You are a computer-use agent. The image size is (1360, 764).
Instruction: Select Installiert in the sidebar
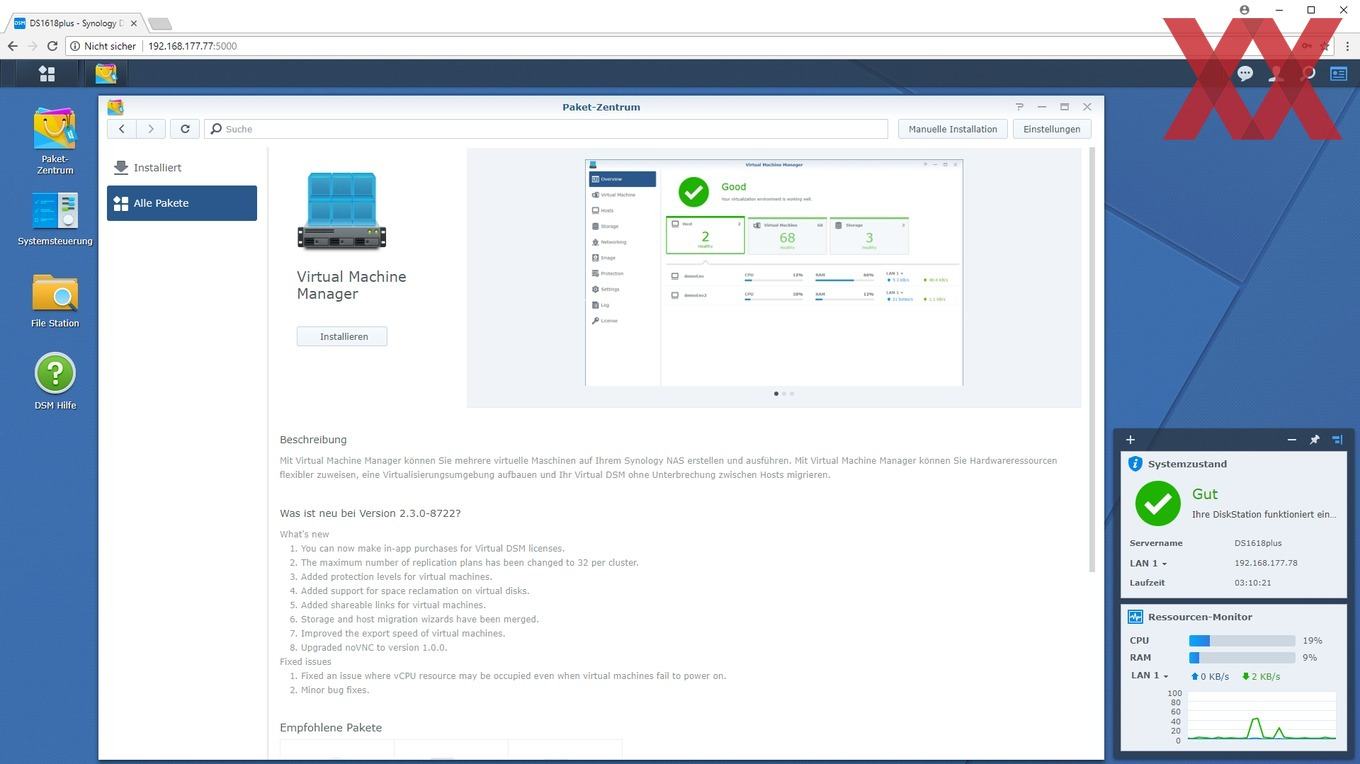pos(182,168)
